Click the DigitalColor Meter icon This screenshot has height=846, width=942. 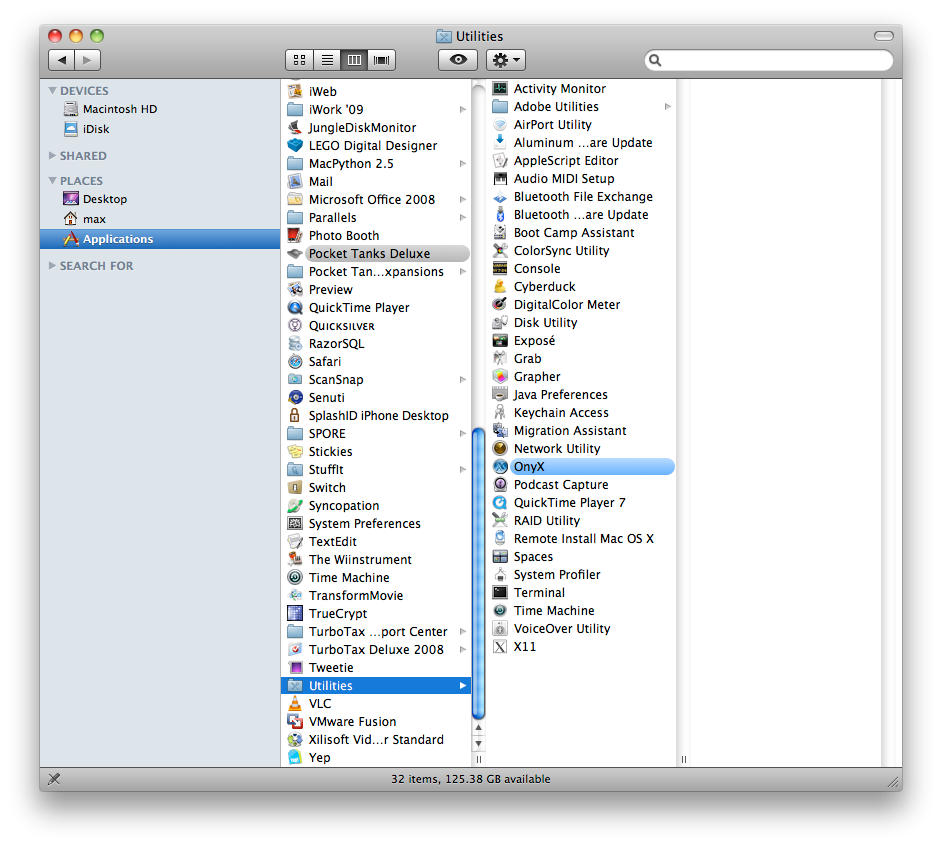[x=500, y=305]
